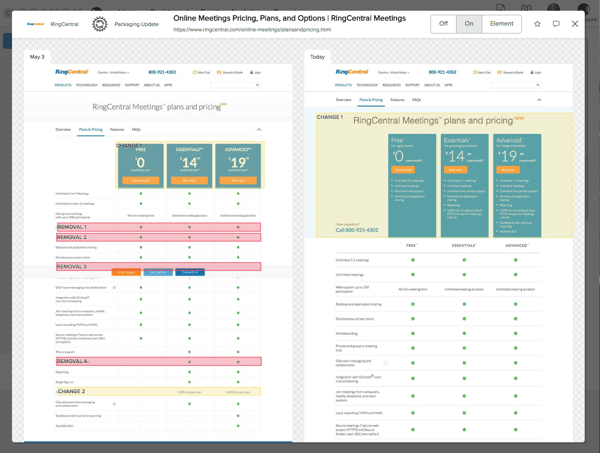
Task: Open the May 3 snapshot tab
Action: point(38,57)
